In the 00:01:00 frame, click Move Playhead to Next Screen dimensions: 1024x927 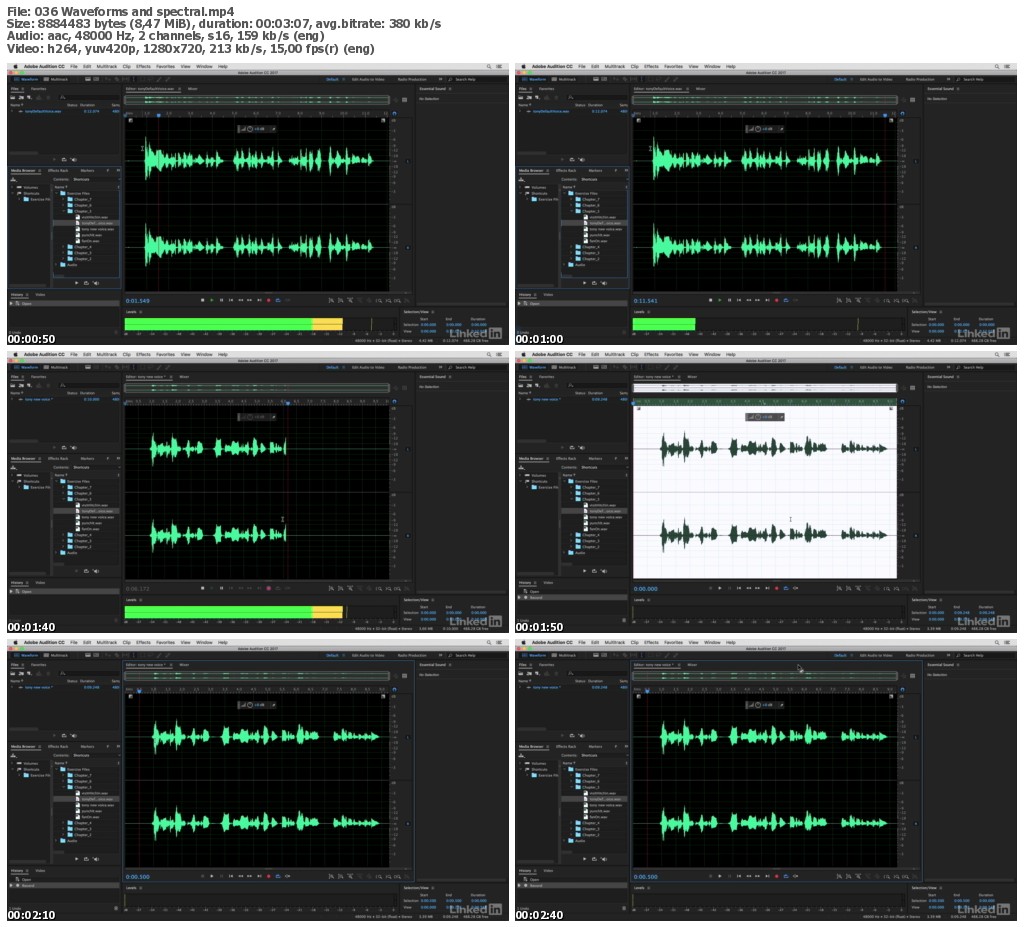click(x=767, y=301)
